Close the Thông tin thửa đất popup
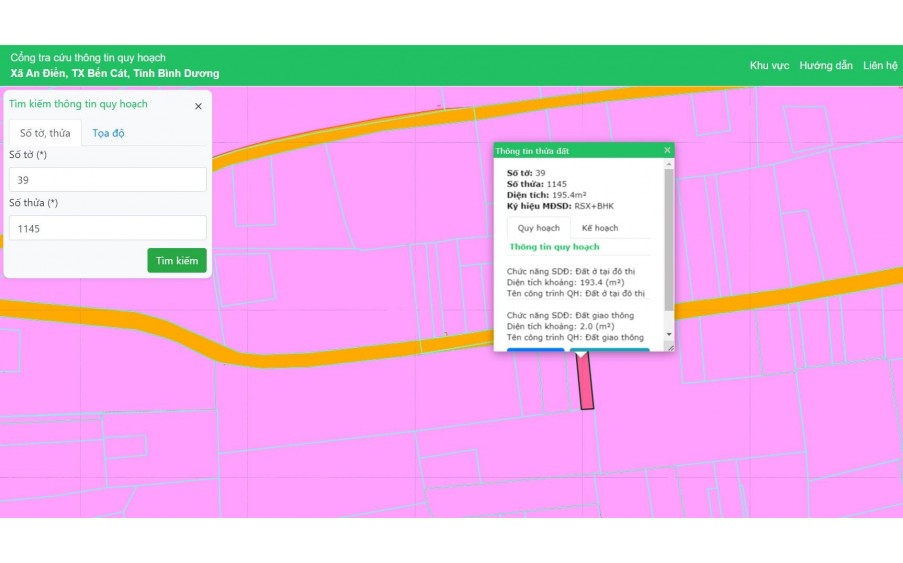Viewport: 903px width, 563px height. 667,150
